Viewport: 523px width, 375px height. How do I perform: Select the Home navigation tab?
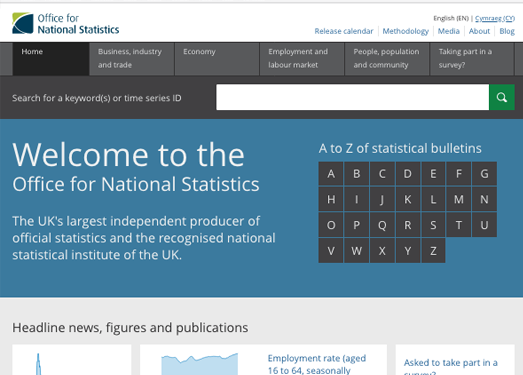pos(51,59)
